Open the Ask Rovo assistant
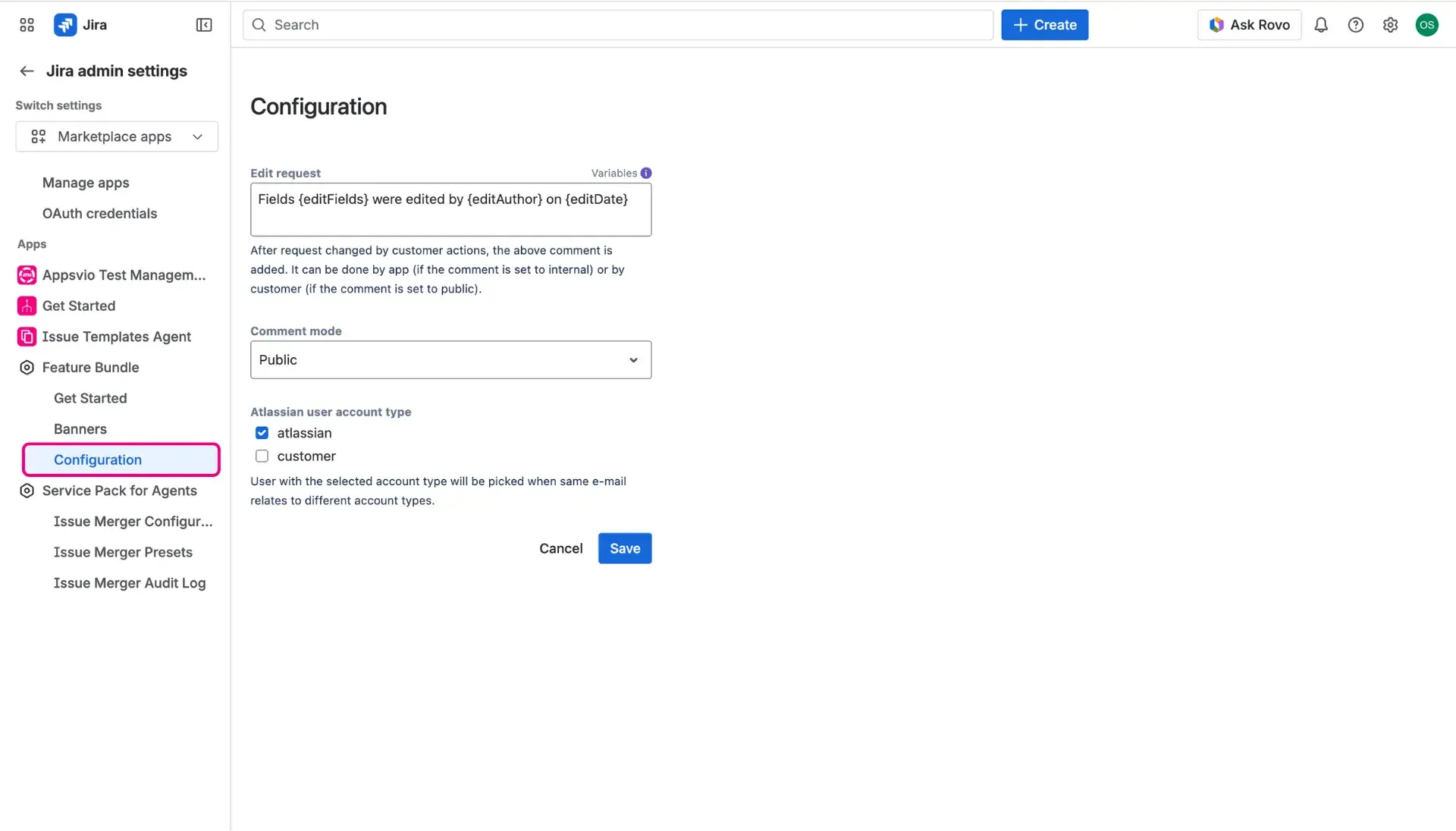Viewport: 1456px width, 831px height. pyautogui.click(x=1249, y=24)
